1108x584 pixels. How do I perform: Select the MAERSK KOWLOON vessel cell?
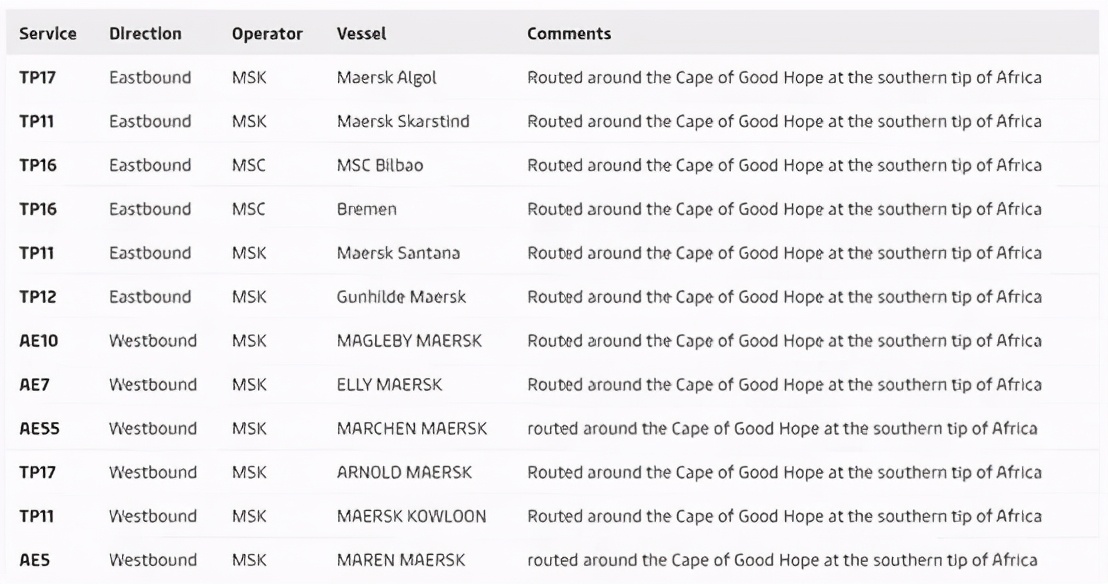point(412,517)
